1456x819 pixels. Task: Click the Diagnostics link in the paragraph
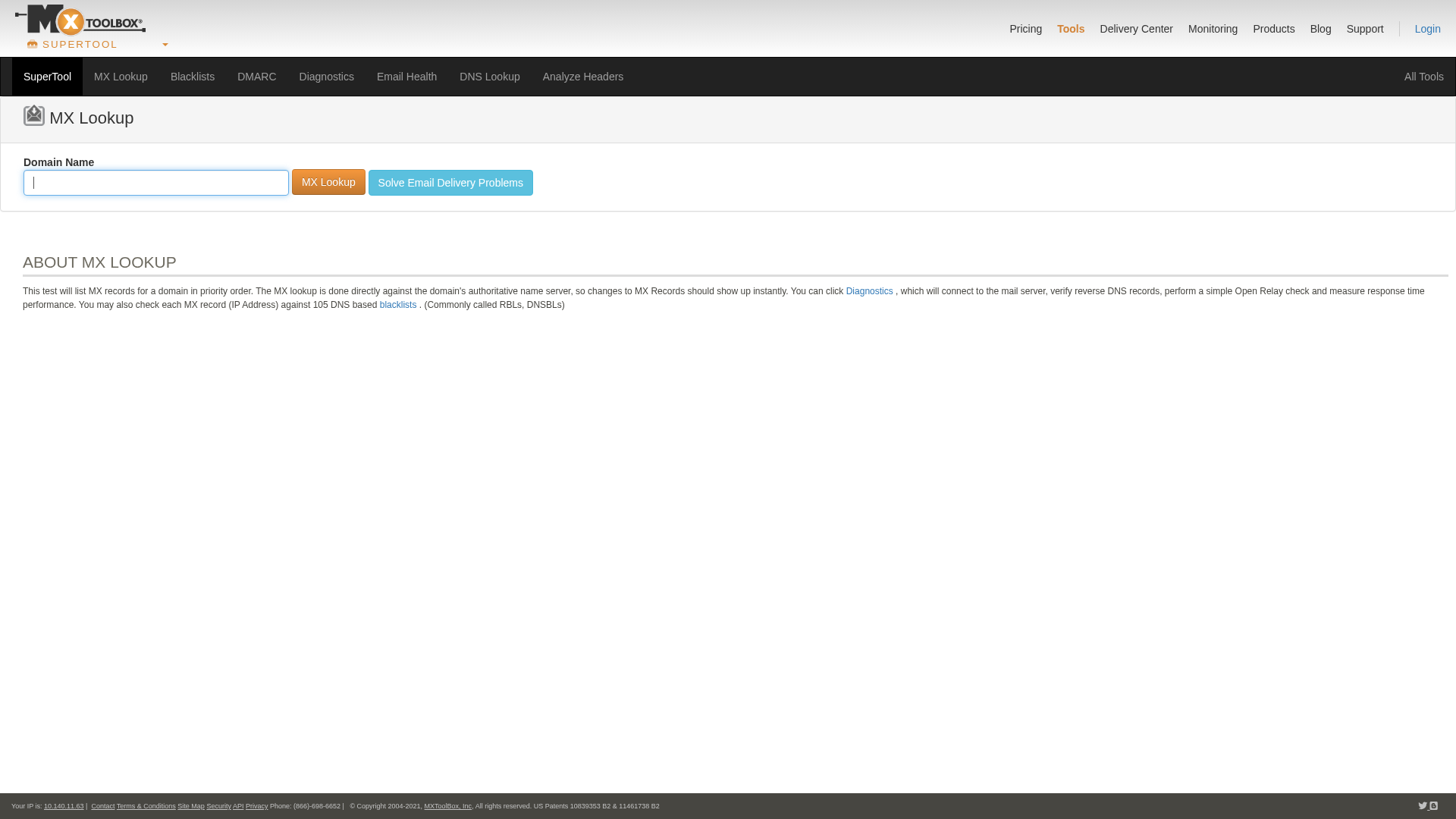coord(869,290)
